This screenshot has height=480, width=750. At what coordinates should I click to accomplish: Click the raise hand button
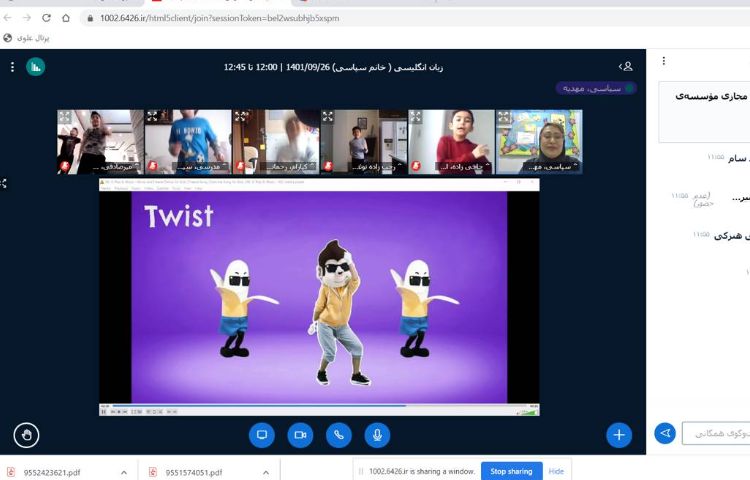pos(26,434)
